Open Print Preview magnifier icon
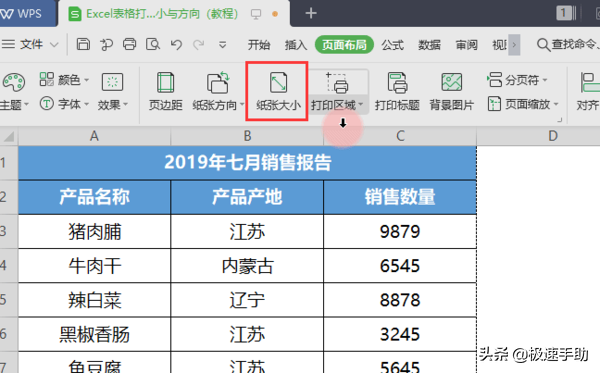The height and width of the screenshot is (373, 600). tap(153, 44)
